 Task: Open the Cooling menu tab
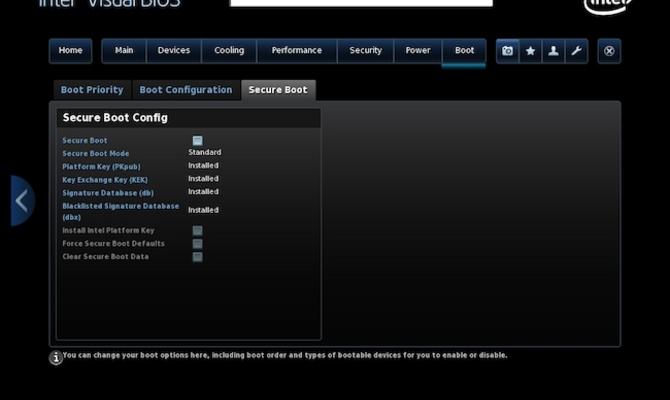click(229, 51)
